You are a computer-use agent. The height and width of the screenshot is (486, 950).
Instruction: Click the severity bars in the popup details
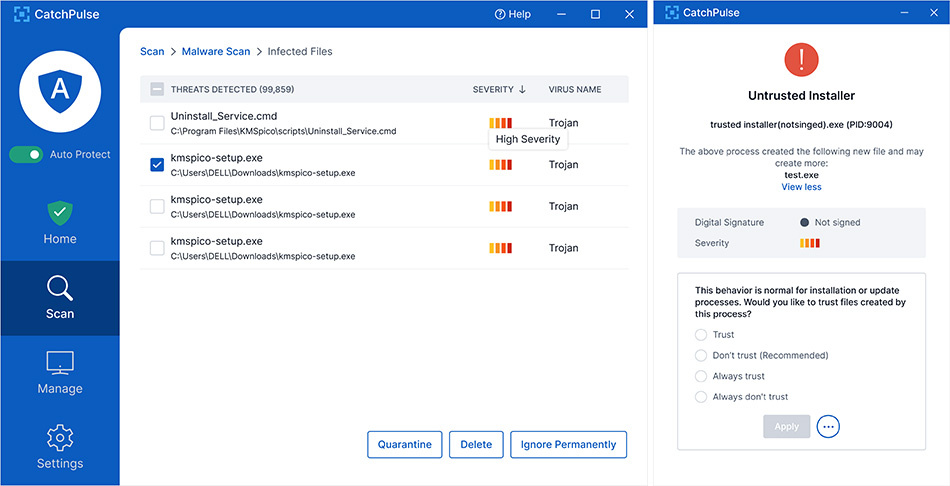(809, 243)
